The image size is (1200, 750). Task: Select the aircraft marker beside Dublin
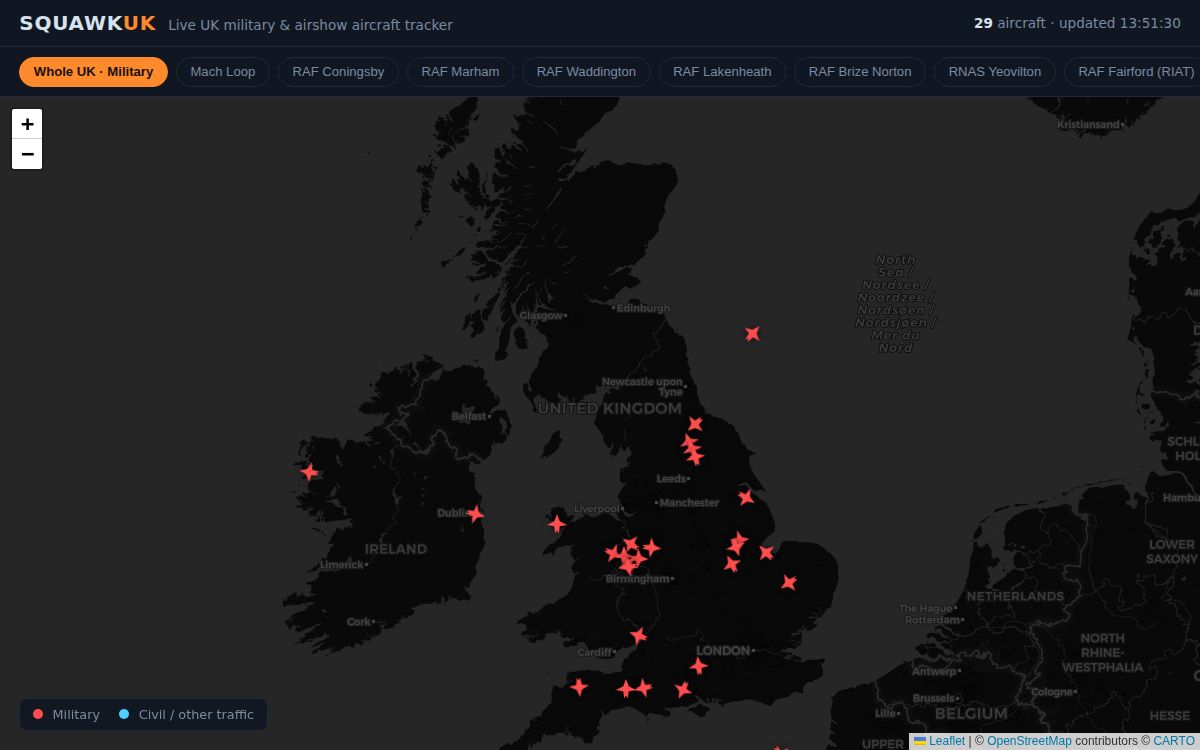coord(476,514)
